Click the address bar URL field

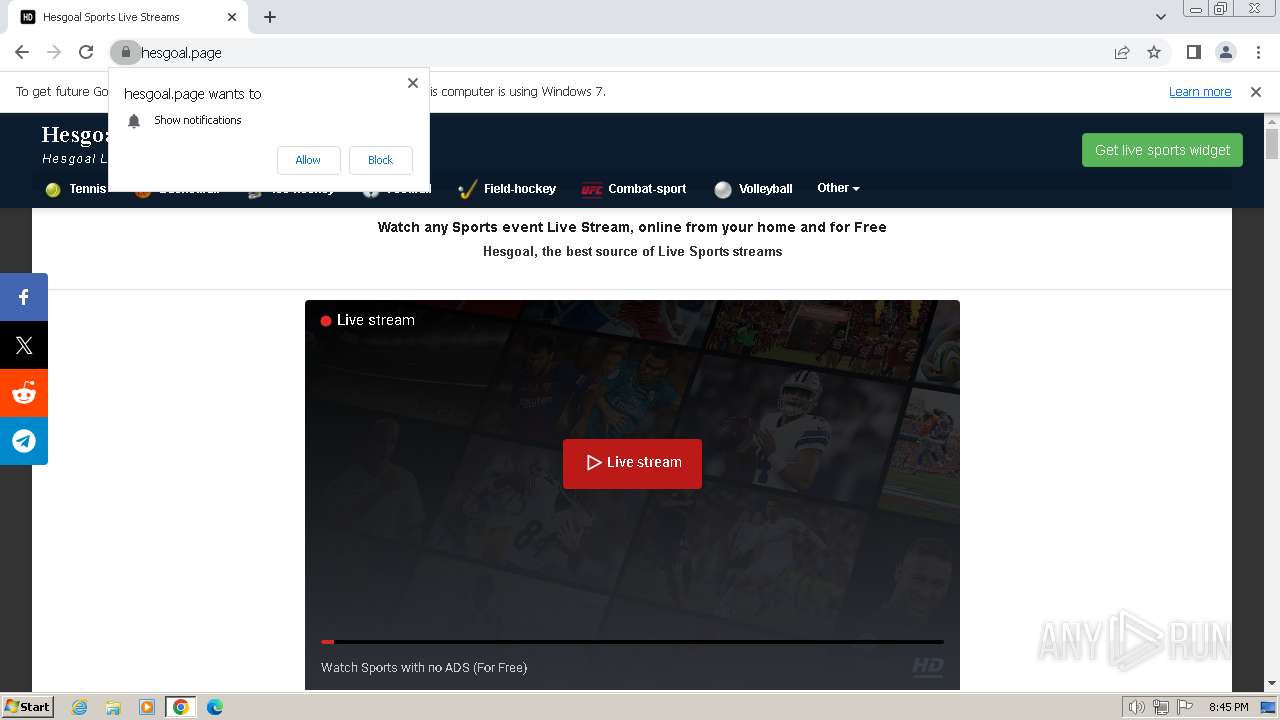coord(620,52)
